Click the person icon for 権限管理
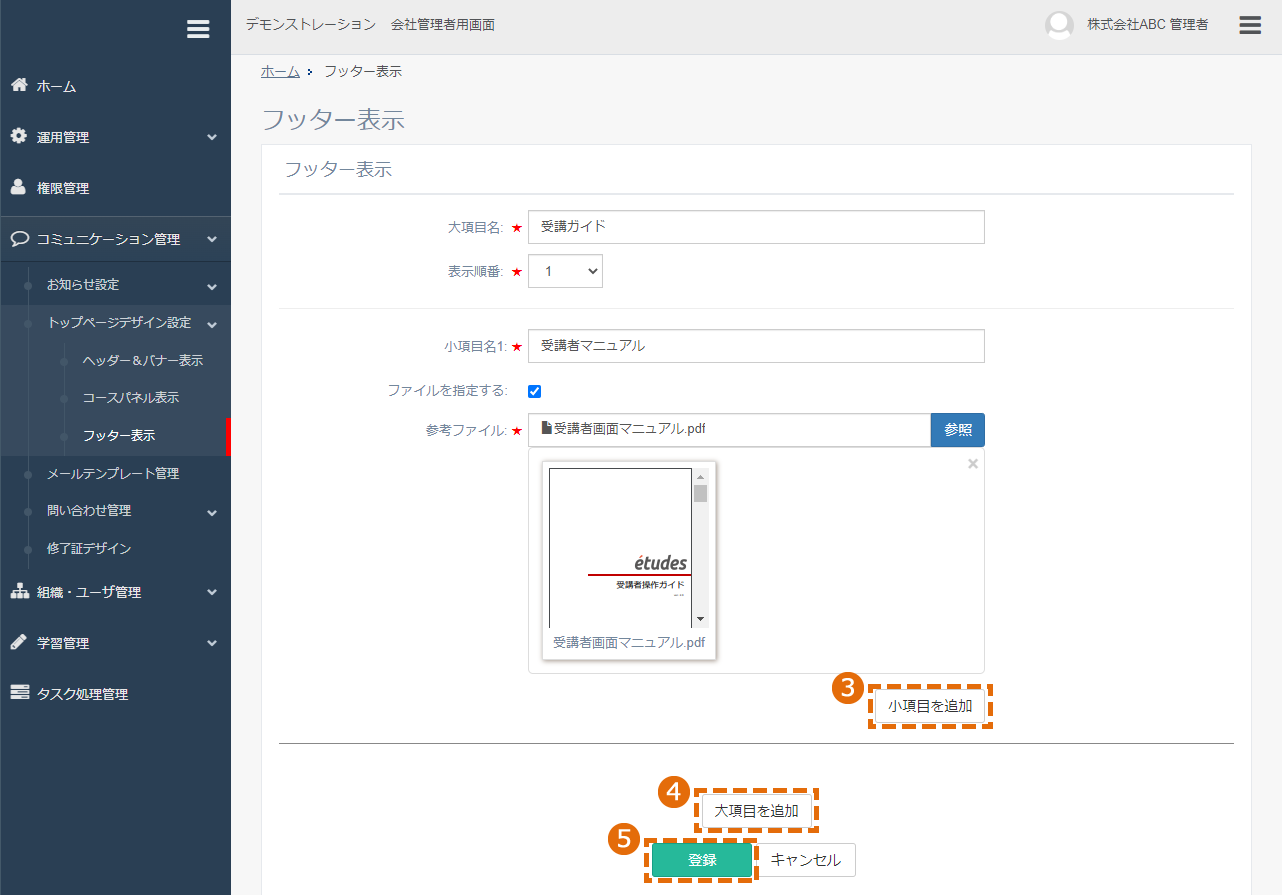The image size is (1282, 895). click(x=19, y=187)
